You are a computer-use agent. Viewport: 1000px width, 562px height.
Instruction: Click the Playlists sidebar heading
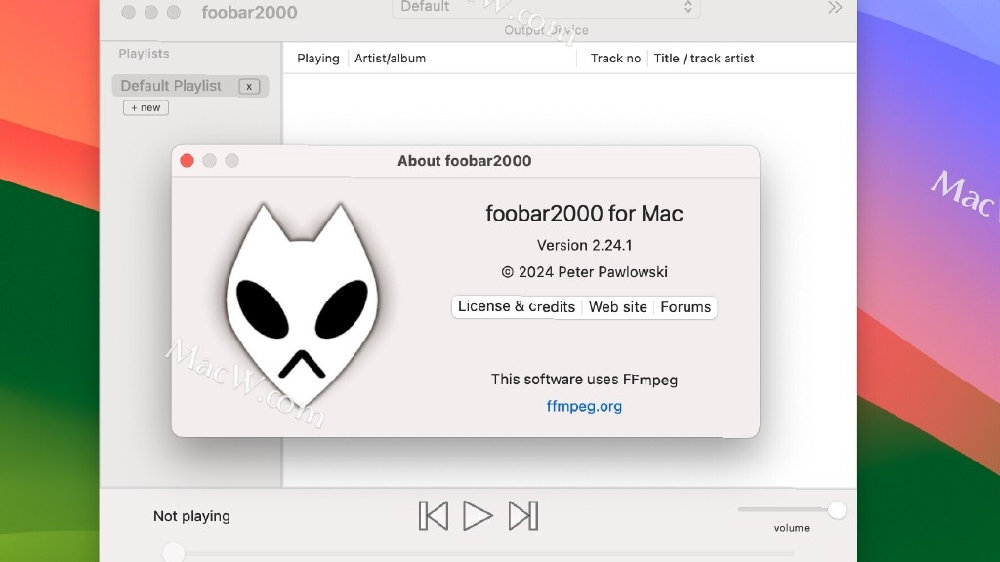pyautogui.click(x=143, y=54)
